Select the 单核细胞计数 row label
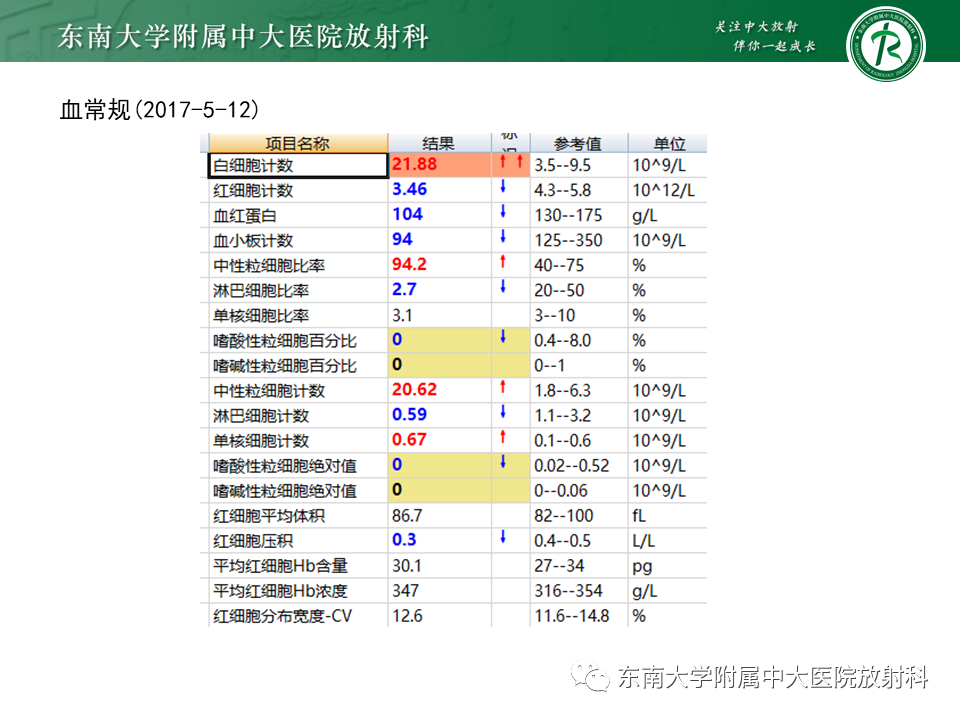The height and width of the screenshot is (720, 960). pos(261,441)
